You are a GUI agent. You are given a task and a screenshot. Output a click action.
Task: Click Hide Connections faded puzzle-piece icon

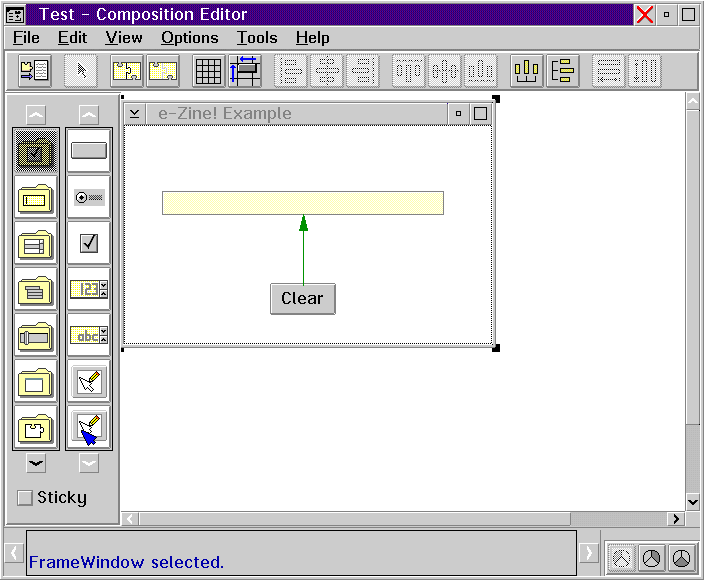point(163,71)
